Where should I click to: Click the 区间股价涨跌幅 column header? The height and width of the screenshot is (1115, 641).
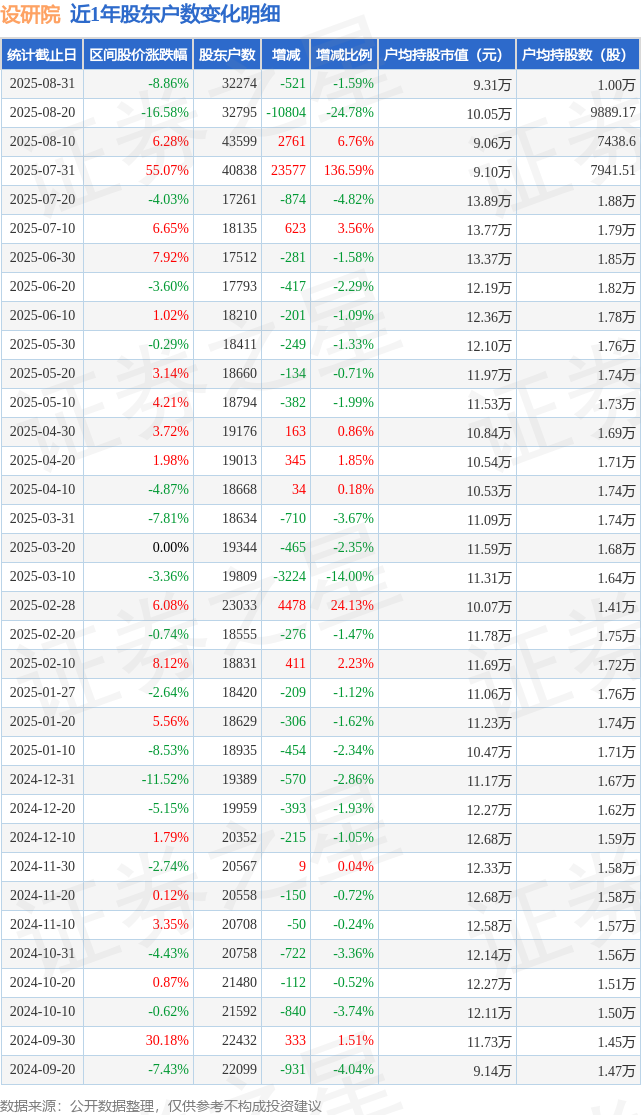tap(138, 55)
